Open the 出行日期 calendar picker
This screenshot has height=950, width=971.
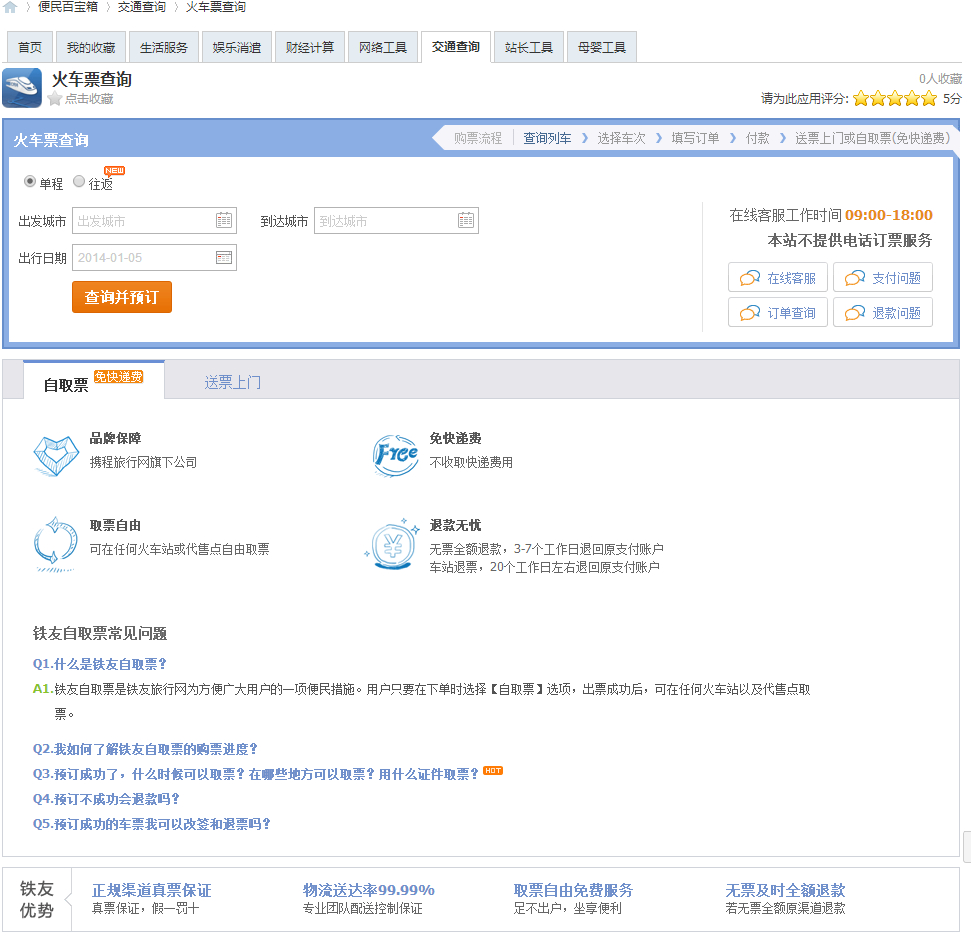point(225,257)
